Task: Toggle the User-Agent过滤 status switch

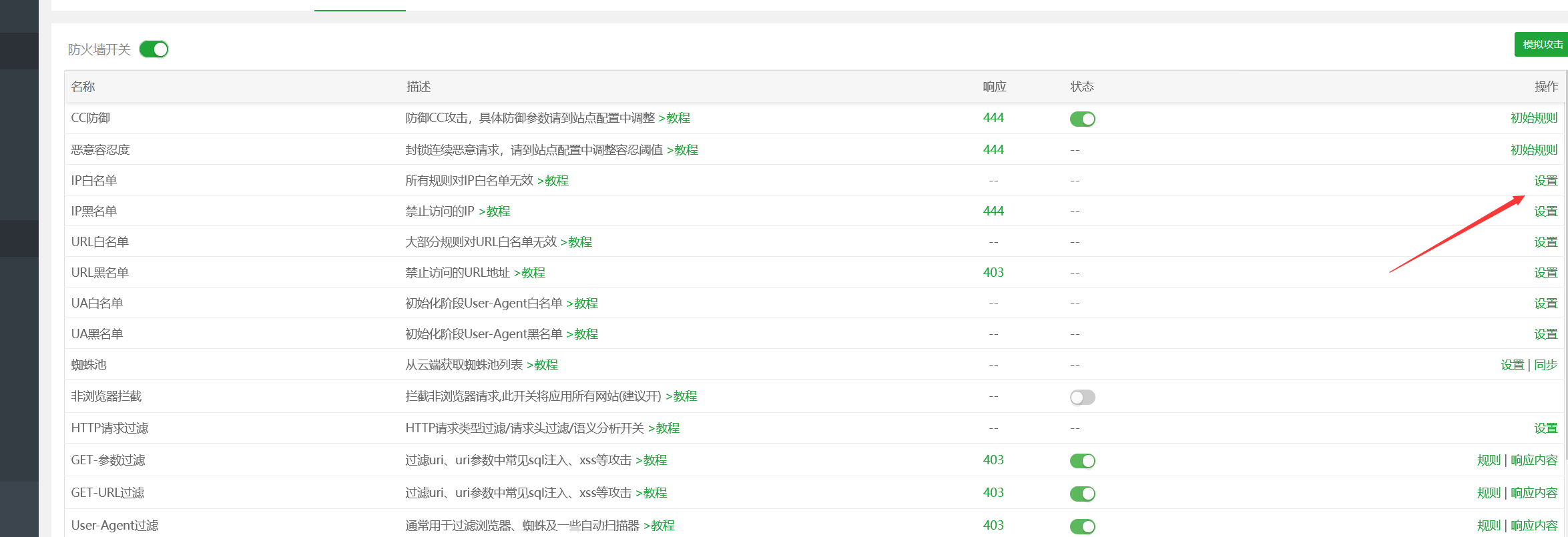Action: [1082, 526]
